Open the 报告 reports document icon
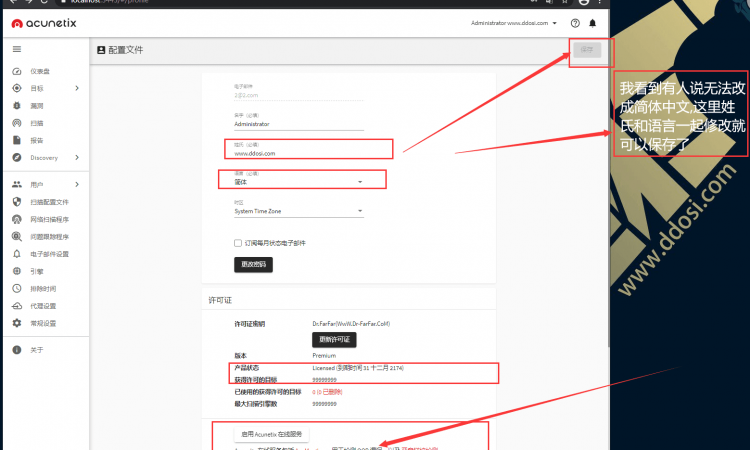The image size is (750, 450). [17, 140]
